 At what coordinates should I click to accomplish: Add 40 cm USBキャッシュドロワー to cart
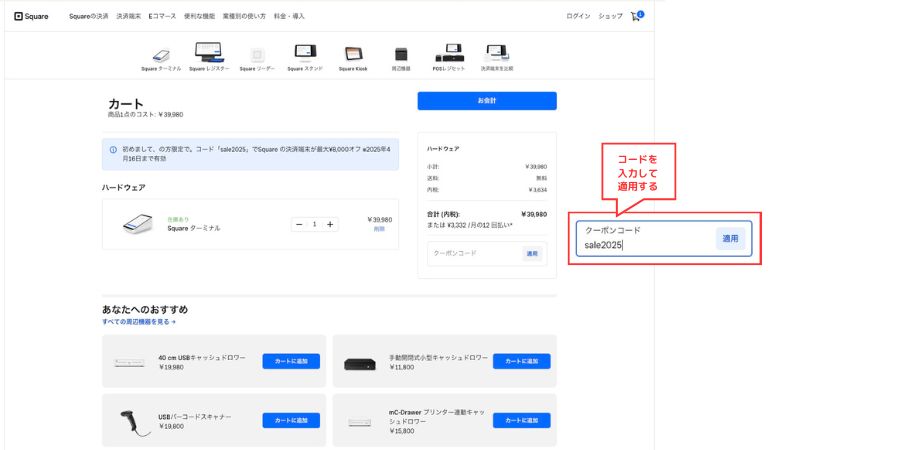pos(291,362)
